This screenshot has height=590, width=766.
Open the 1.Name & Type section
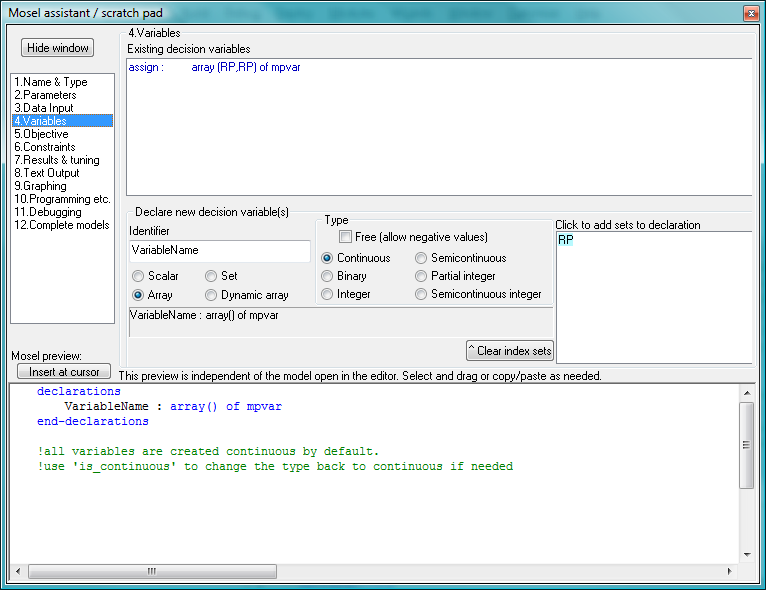(51, 82)
